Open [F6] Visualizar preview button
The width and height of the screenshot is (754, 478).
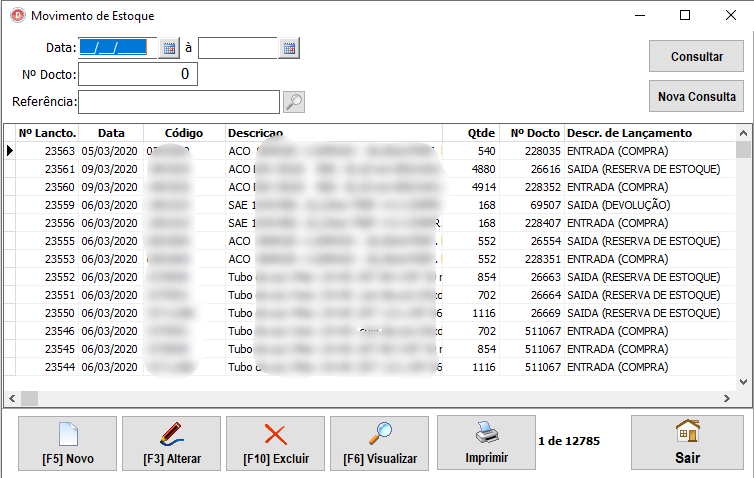pos(379,443)
